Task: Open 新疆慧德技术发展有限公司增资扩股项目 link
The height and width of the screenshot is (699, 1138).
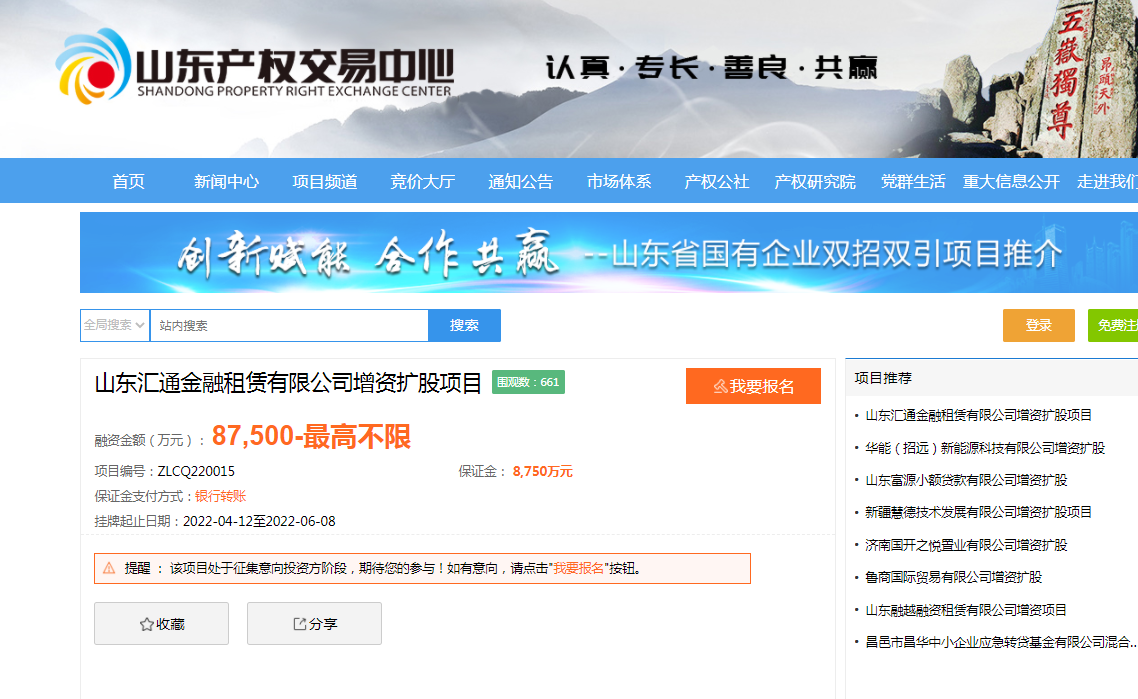Action: pos(978,512)
